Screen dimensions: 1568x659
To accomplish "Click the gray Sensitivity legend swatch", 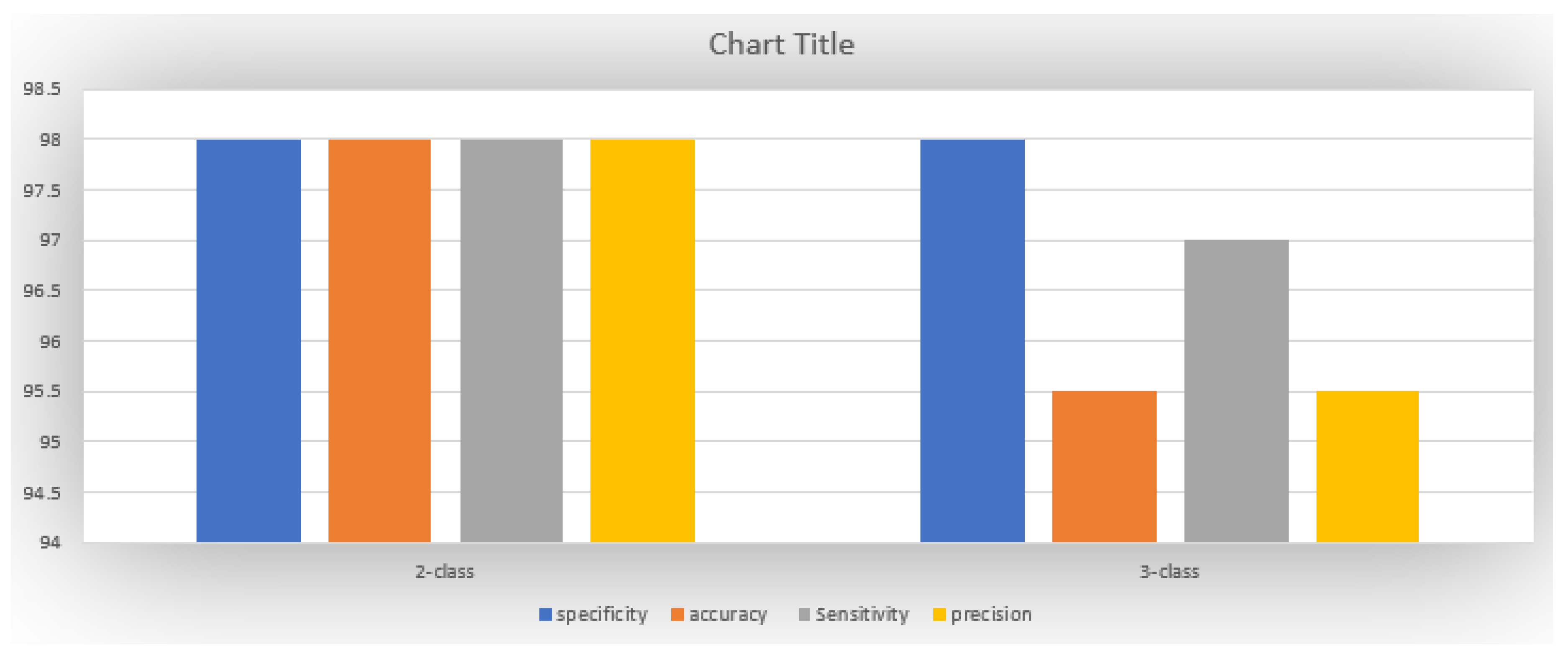I will pos(803,615).
